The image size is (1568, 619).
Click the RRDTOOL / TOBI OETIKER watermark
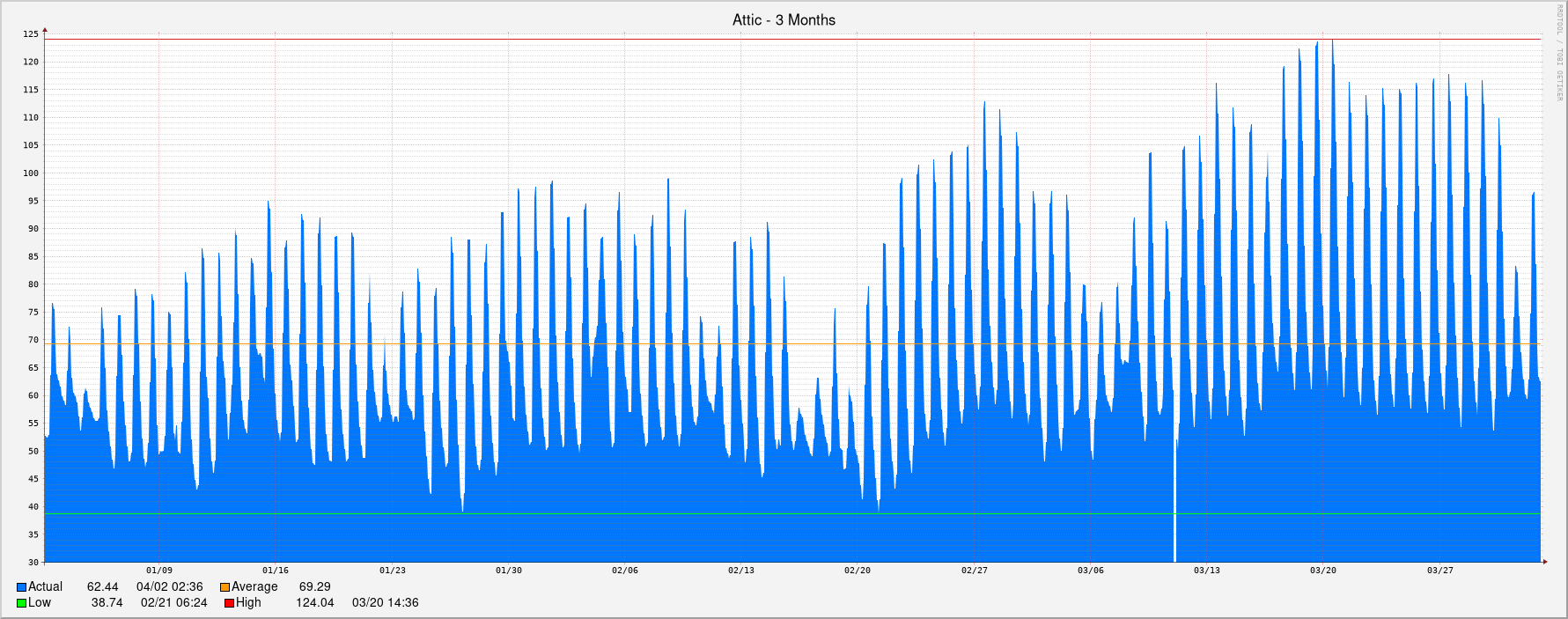[x=1557, y=53]
